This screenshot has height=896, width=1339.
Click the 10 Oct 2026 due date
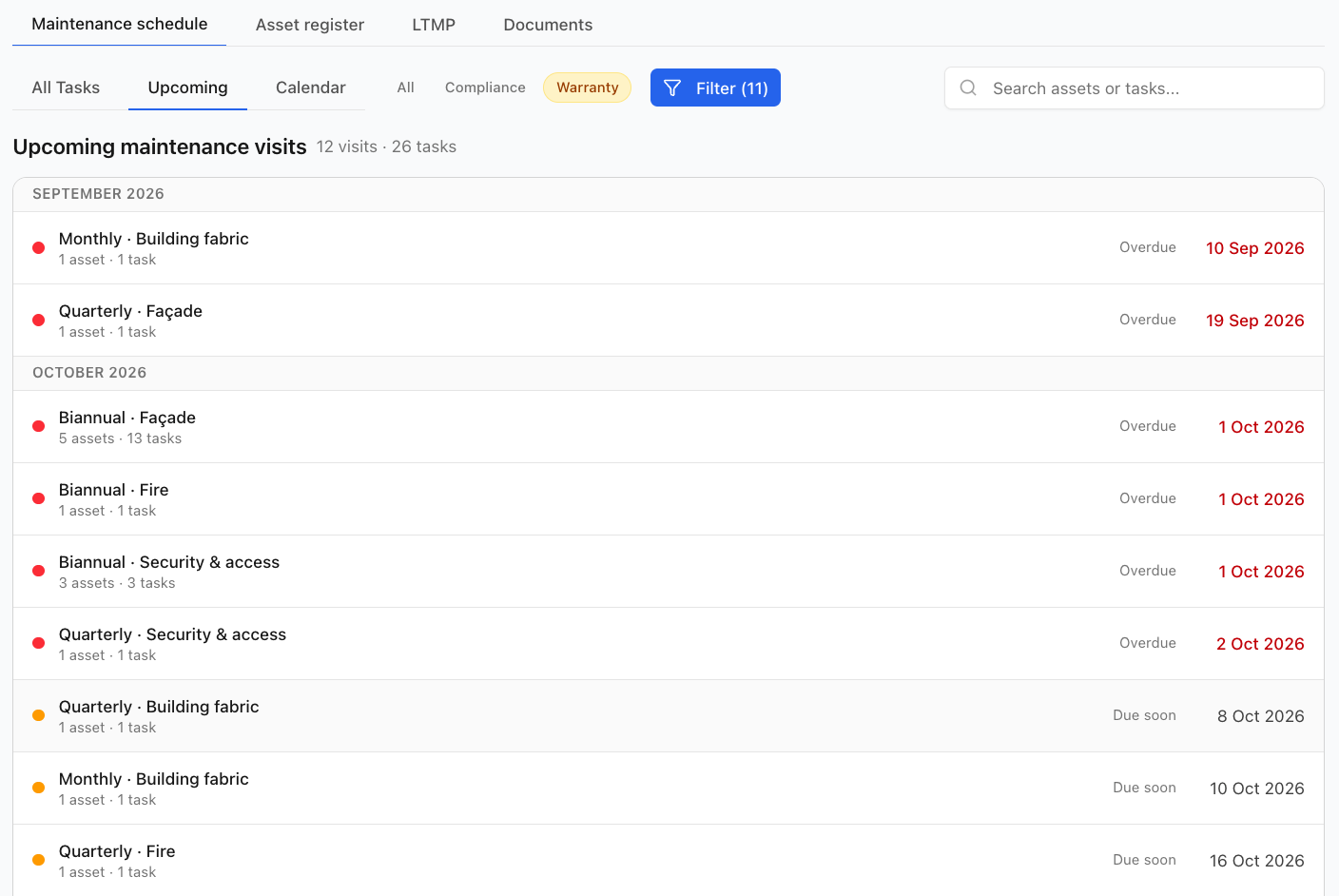tap(1257, 789)
